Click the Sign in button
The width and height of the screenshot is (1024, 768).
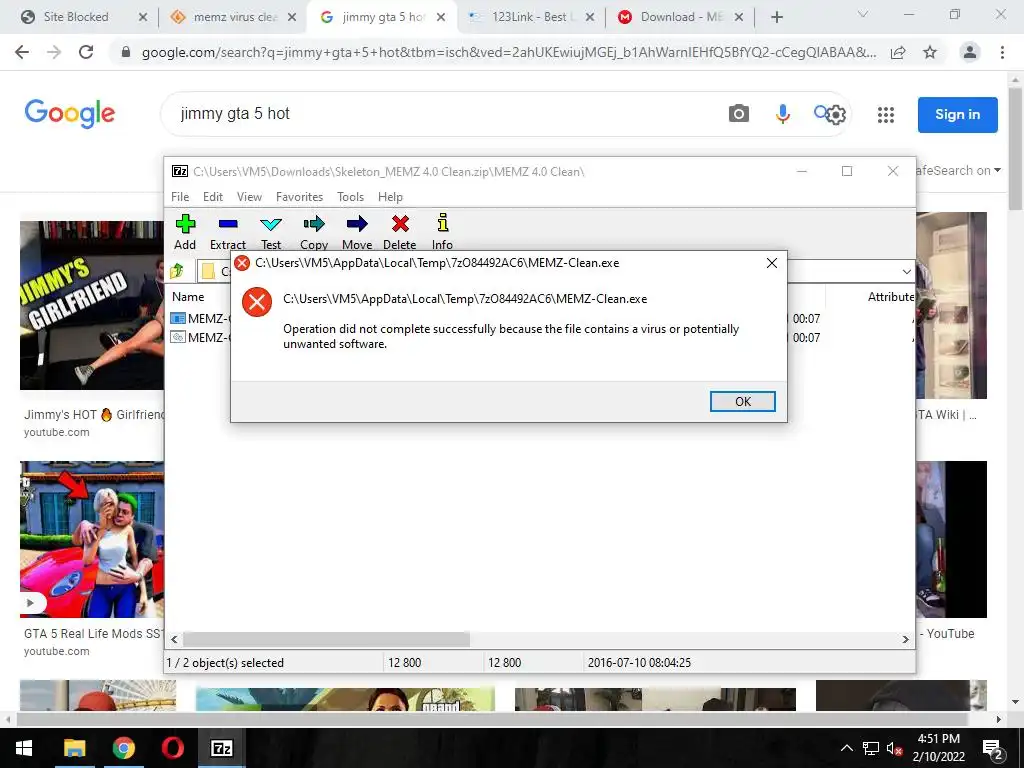click(957, 114)
